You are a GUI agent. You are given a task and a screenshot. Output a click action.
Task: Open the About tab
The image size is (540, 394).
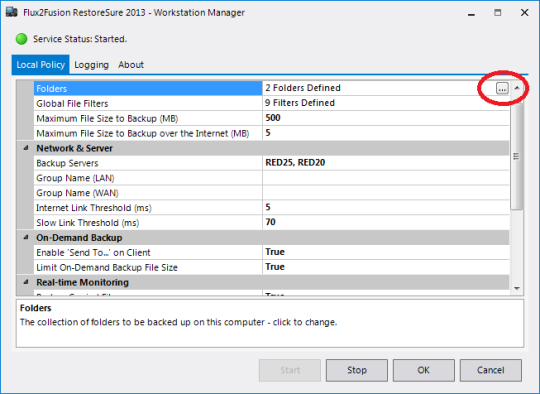click(131, 65)
